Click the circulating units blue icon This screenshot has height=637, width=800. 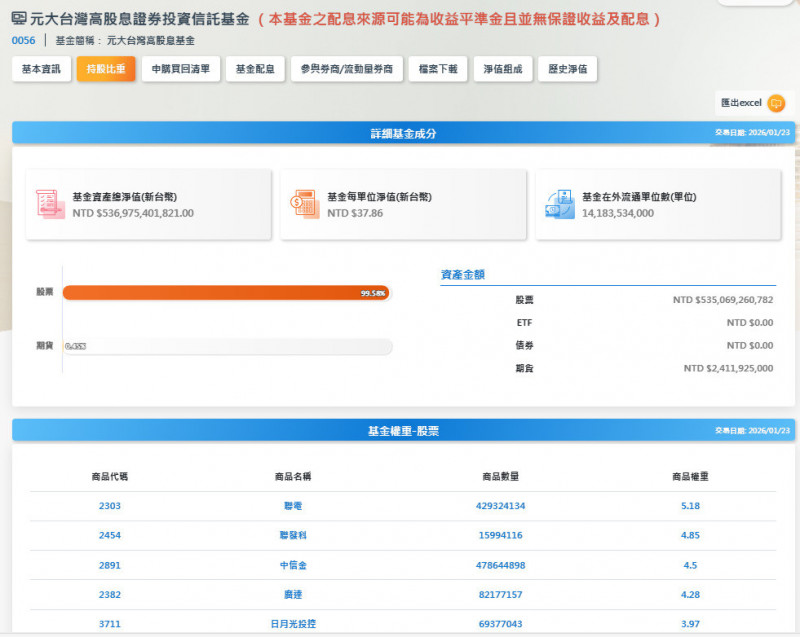[x=560, y=204]
